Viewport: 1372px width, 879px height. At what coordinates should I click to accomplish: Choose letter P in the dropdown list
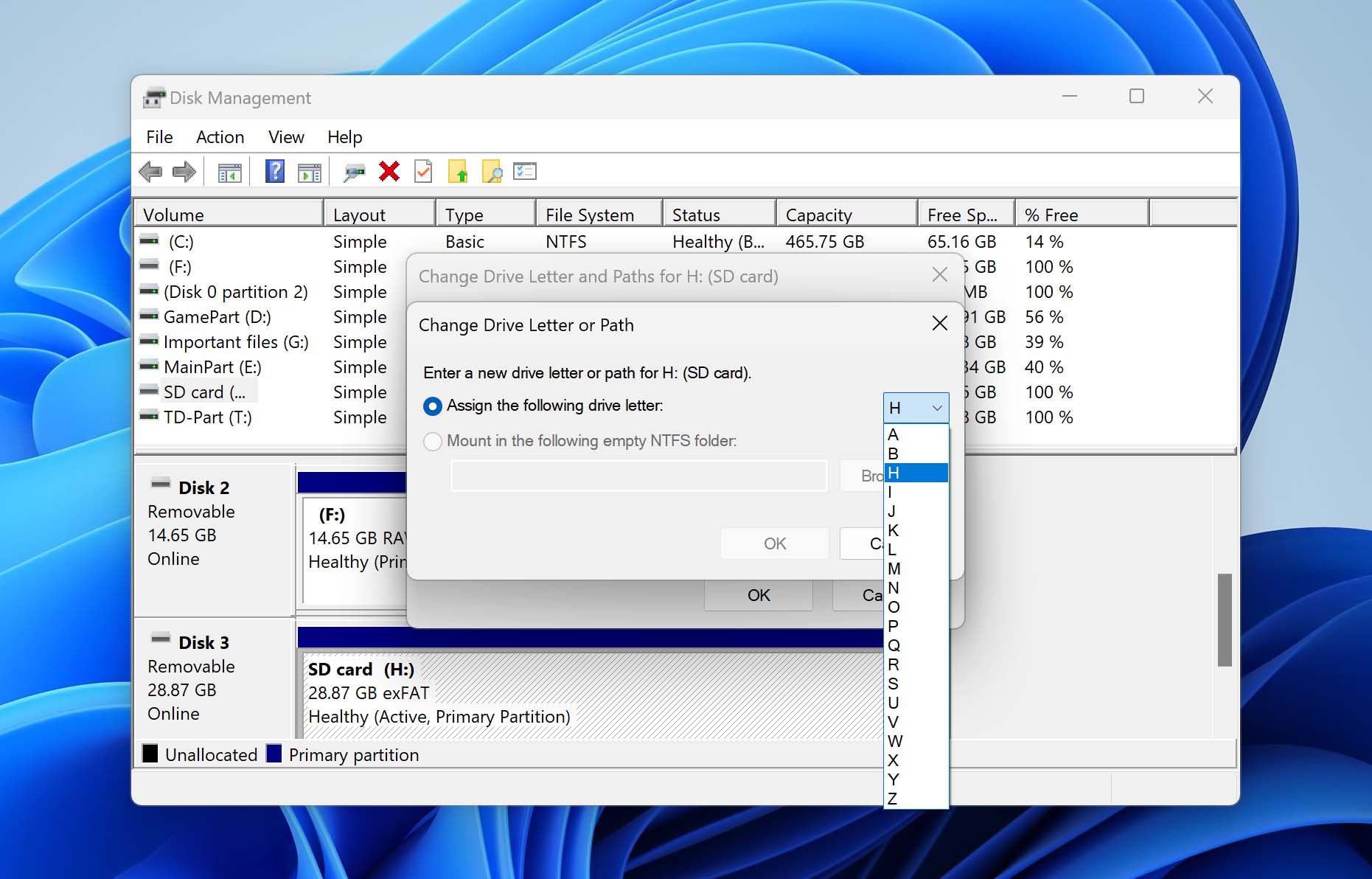[916, 626]
